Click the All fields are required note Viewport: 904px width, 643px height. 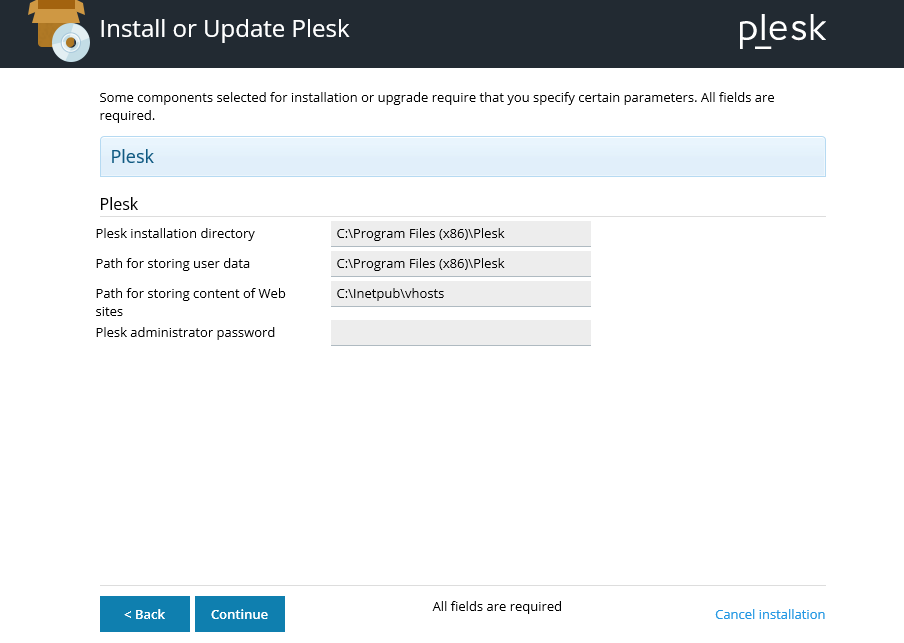pos(497,606)
